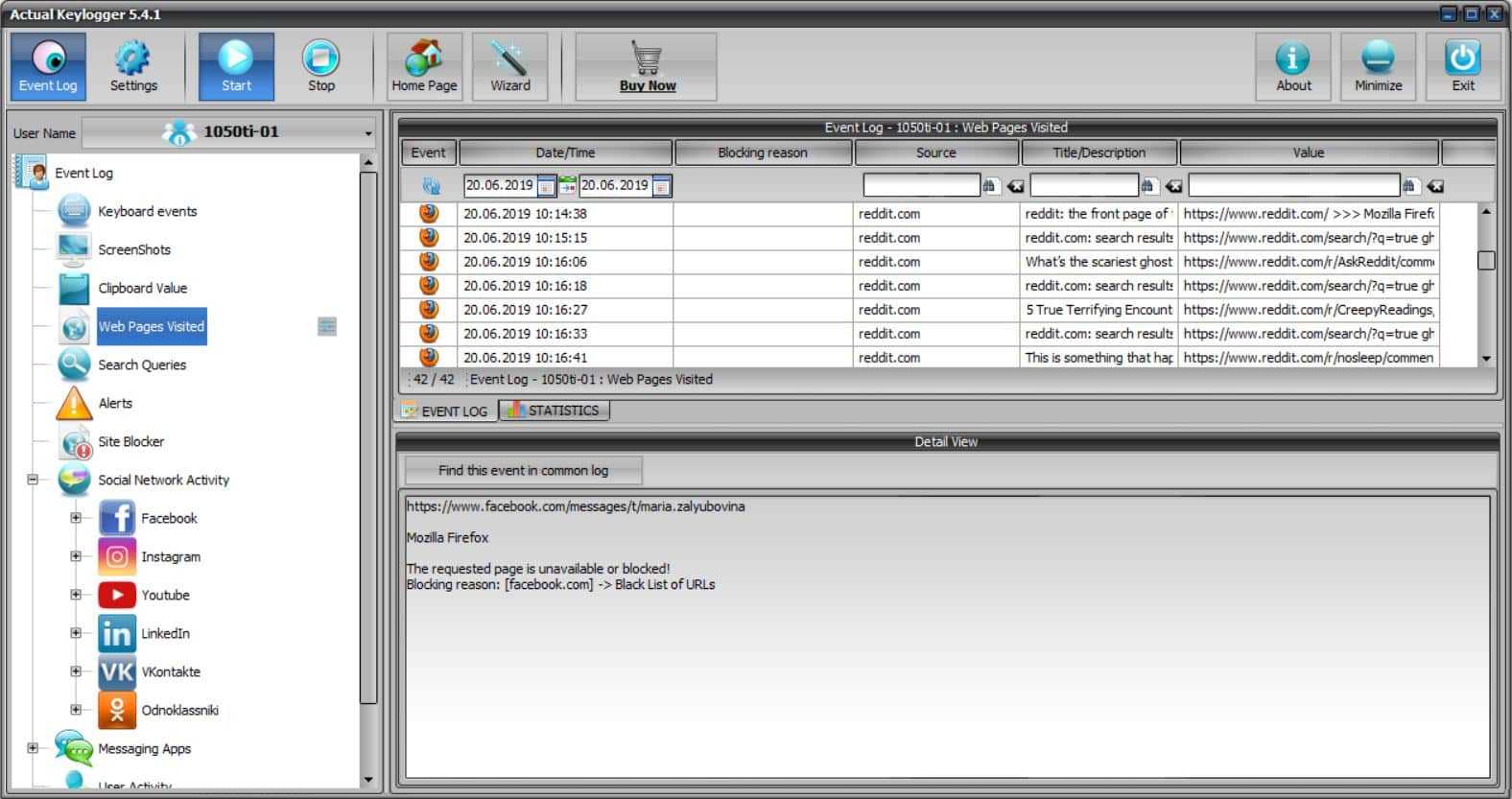
Task: Open the start date calendar picker
Action: (546, 186)
